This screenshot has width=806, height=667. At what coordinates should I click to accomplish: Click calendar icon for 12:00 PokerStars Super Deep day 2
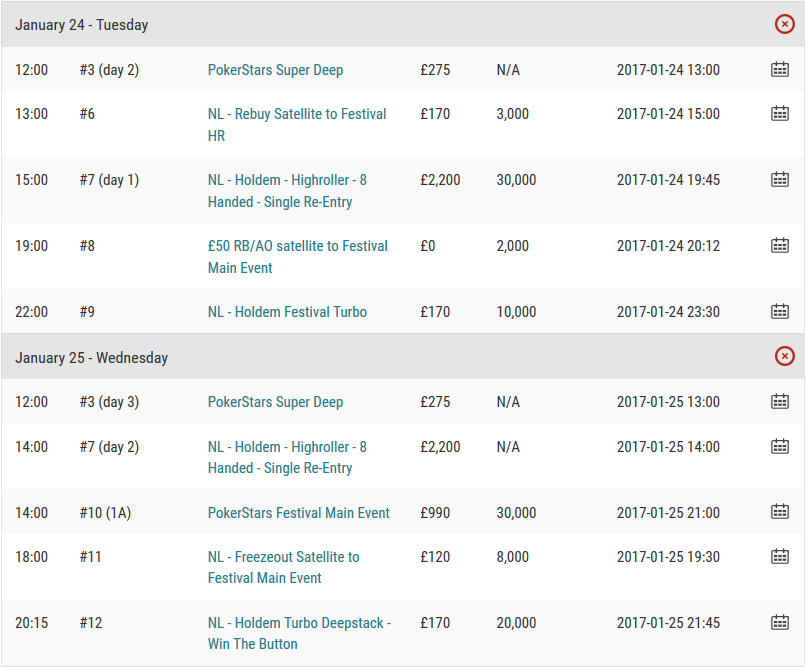[x=780, y=69]
